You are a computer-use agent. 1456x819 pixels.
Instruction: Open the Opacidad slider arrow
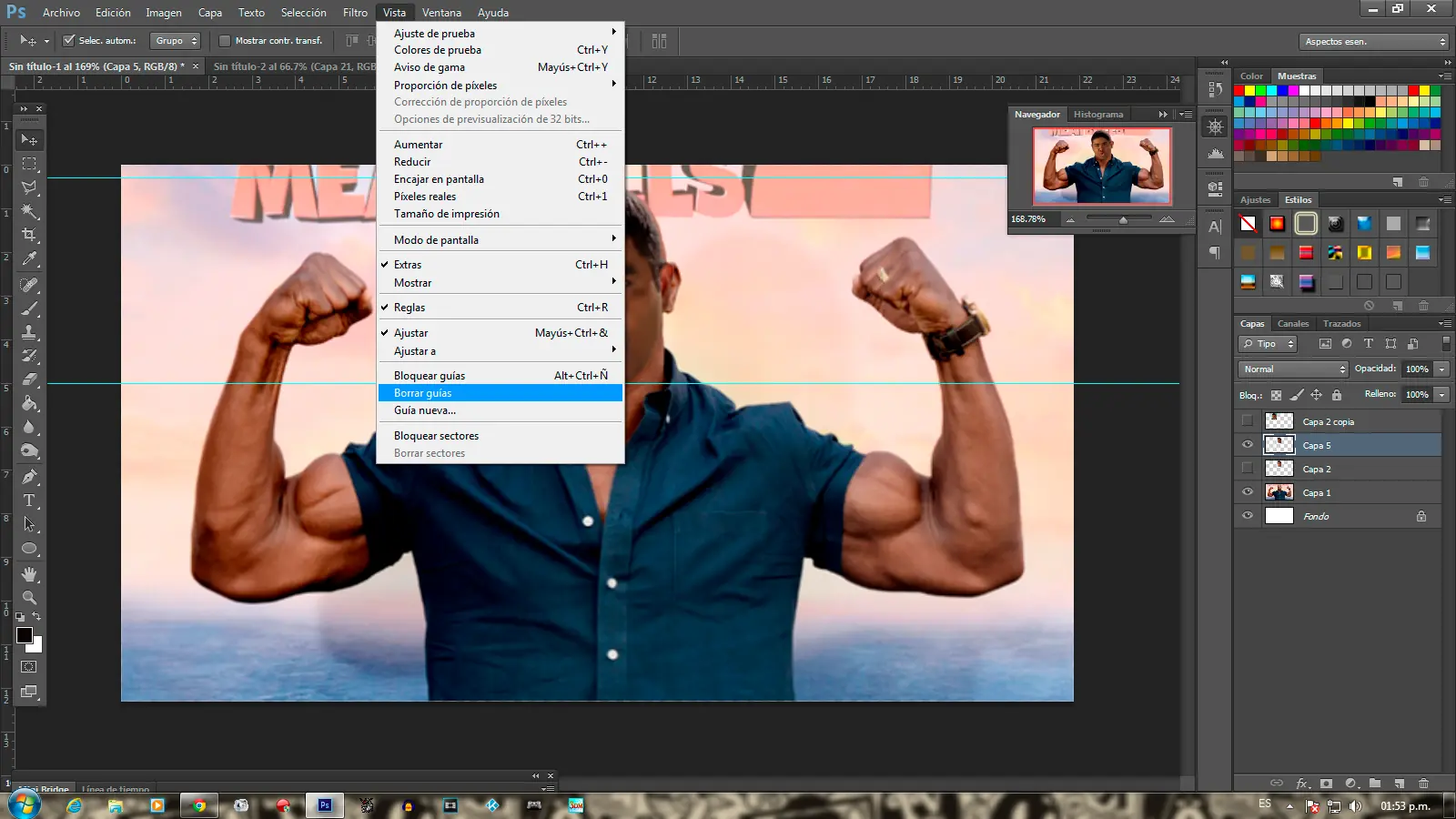point(1441,369)
